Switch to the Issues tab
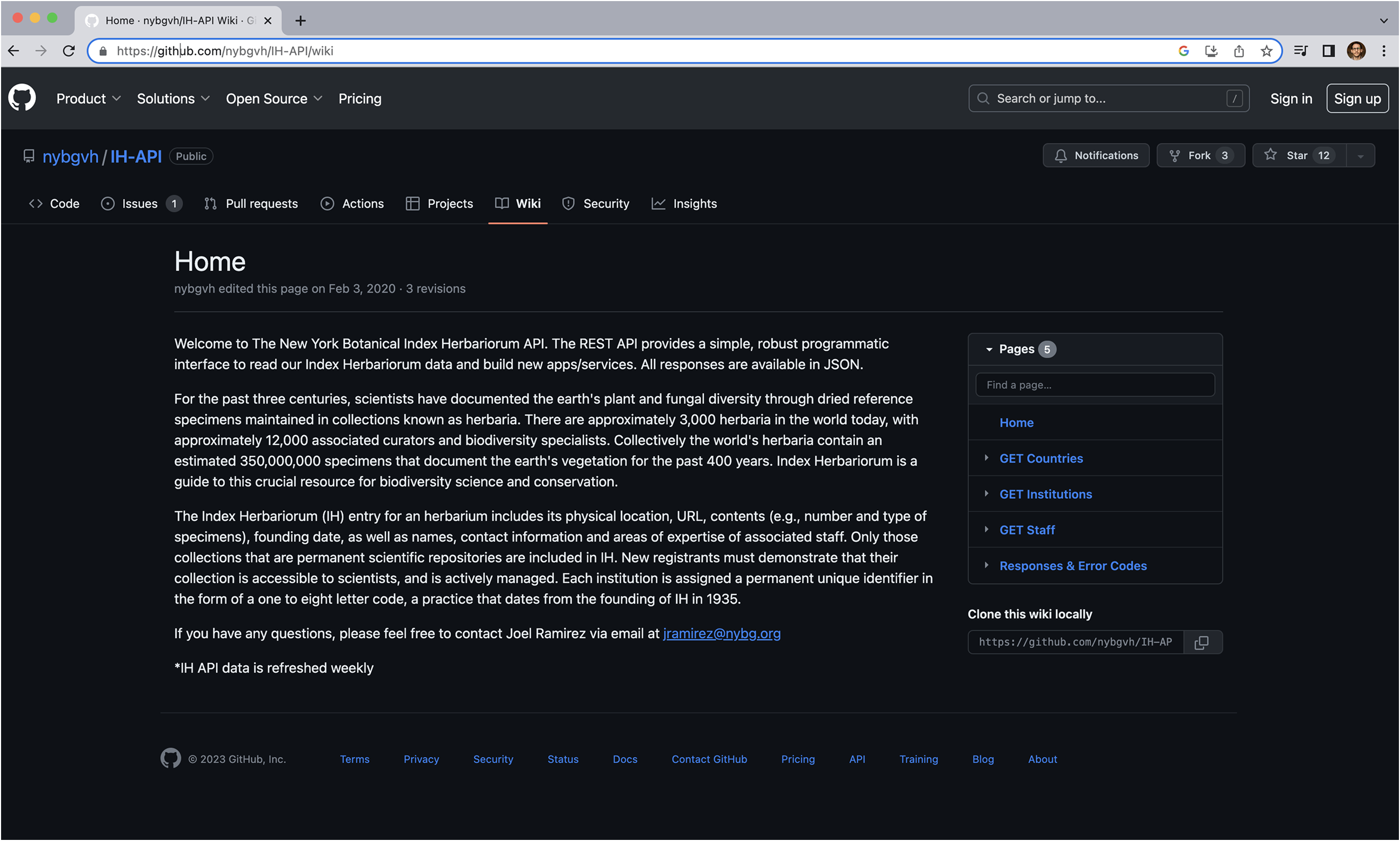Viewport: 1400px width, 841px height. click(140, 203)
